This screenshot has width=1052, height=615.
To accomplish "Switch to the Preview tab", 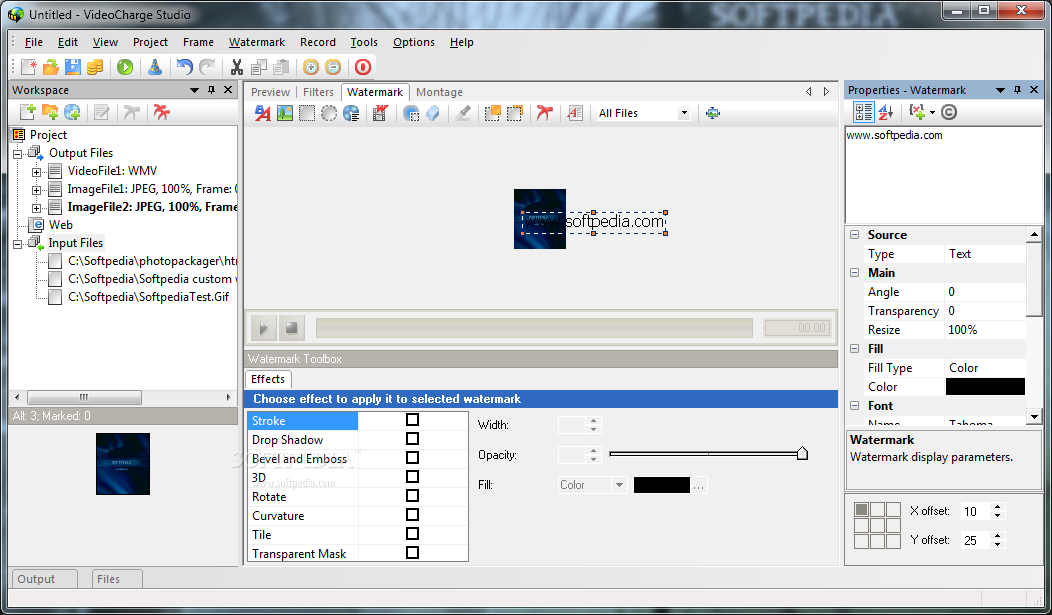I will click(x=270, y=92).
